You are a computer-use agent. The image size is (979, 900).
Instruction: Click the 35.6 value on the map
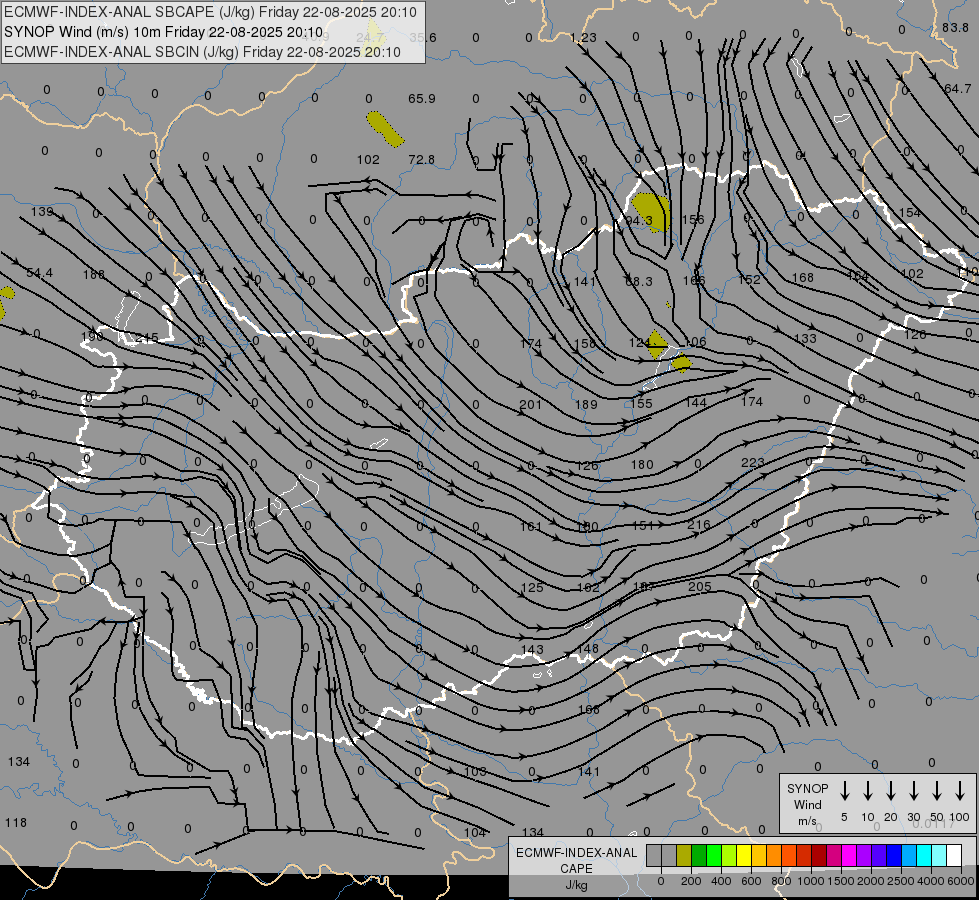[x=423, y=38]
